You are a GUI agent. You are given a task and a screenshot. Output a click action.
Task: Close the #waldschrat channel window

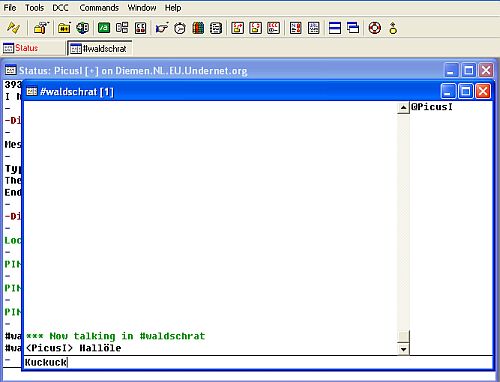pyautogui.click(x=483, y=91)
